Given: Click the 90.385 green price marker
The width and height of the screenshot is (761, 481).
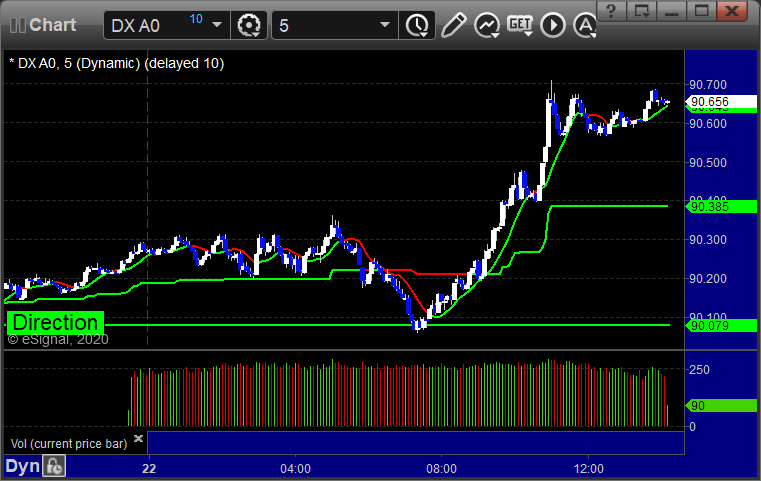Looking at the screenshot, I should pos(721,207).
